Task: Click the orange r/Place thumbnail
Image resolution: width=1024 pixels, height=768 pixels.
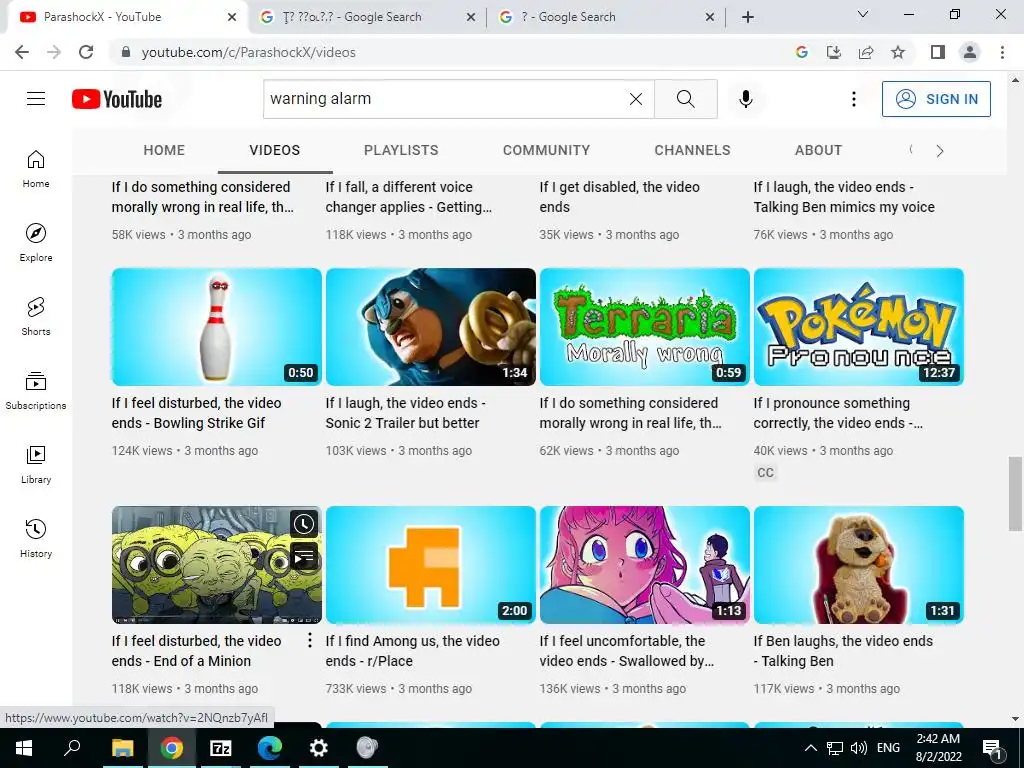Action: click(x=430, y=565)
